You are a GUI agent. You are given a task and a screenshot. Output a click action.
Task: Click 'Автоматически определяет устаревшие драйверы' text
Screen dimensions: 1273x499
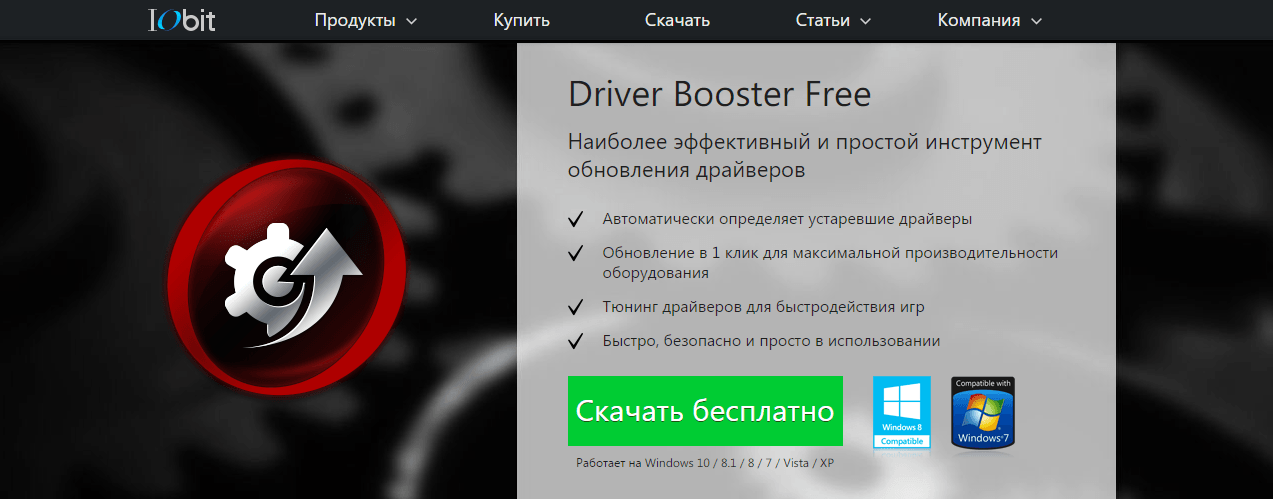tap(787, 219)
